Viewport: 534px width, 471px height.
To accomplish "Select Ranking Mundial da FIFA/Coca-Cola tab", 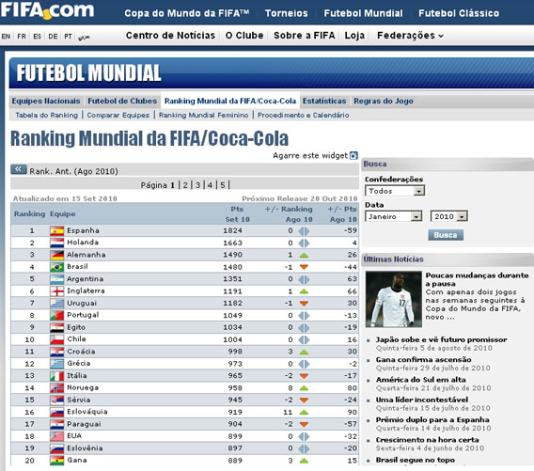I will [x=230, y=101].
